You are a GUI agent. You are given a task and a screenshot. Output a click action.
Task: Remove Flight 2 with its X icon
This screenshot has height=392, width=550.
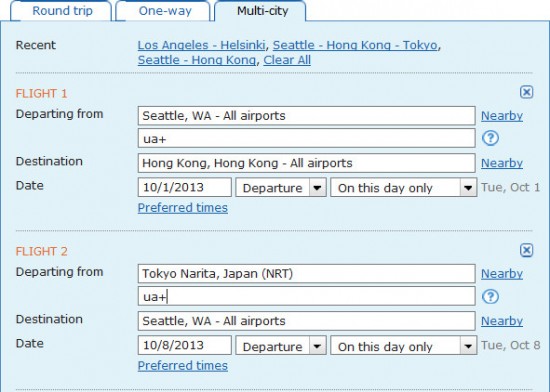click(x=526, y=250)
